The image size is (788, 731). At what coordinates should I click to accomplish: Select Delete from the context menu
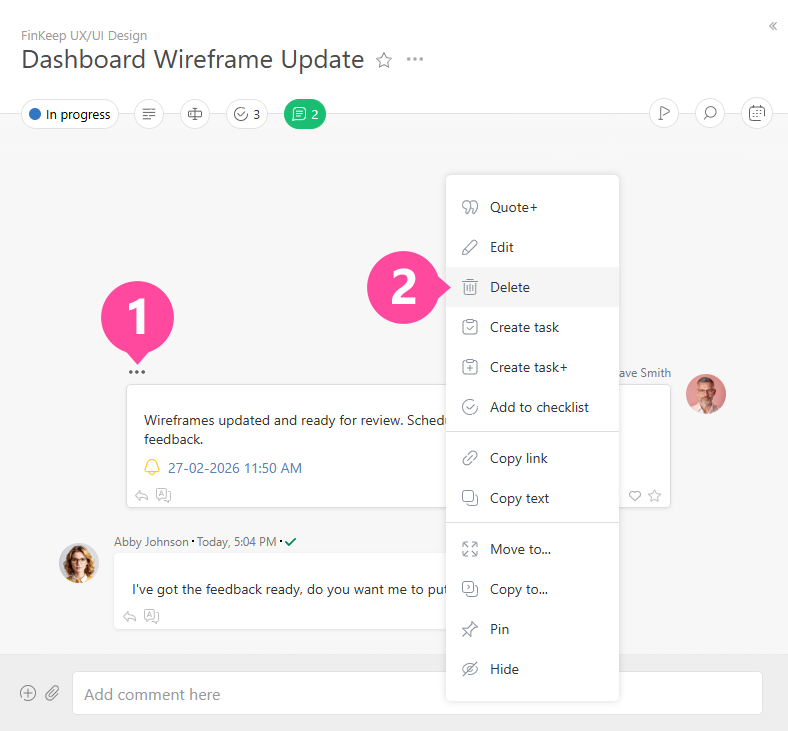[x=510, y=287]
